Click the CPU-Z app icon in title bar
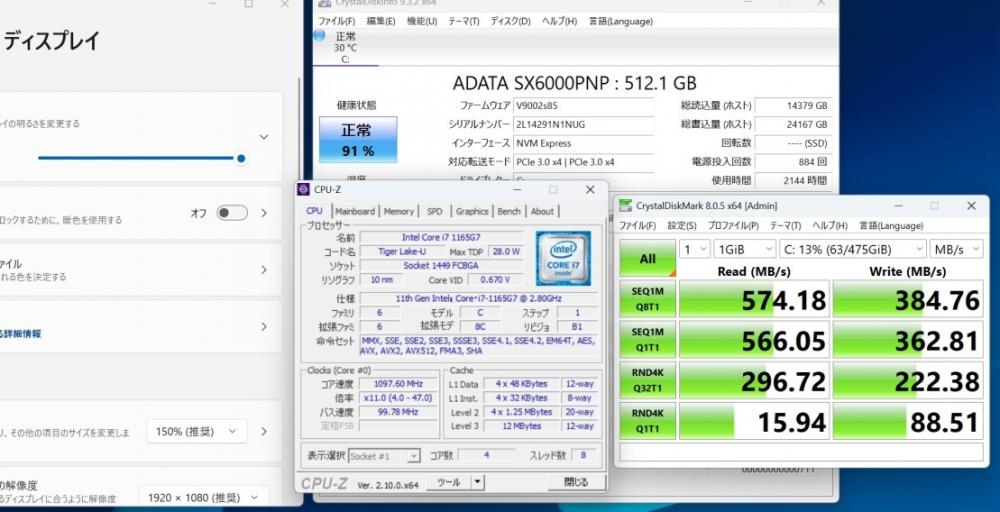This screenshot has width=1000, height=512. click(x=304, y=189)
